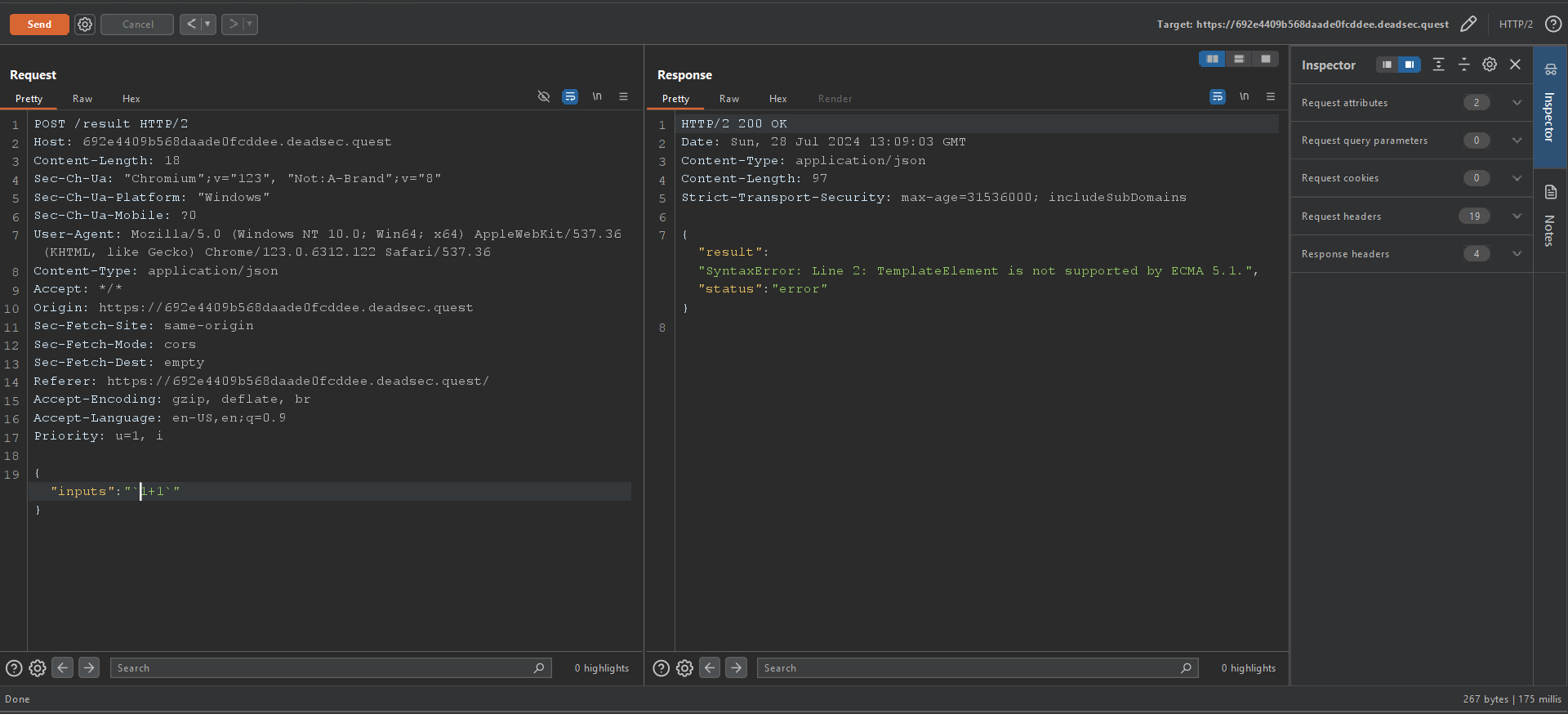The height and width of the screenshot is (714, 1568).
Task: Toggle line wrap icon in Request panel
Action: (570, 97)
